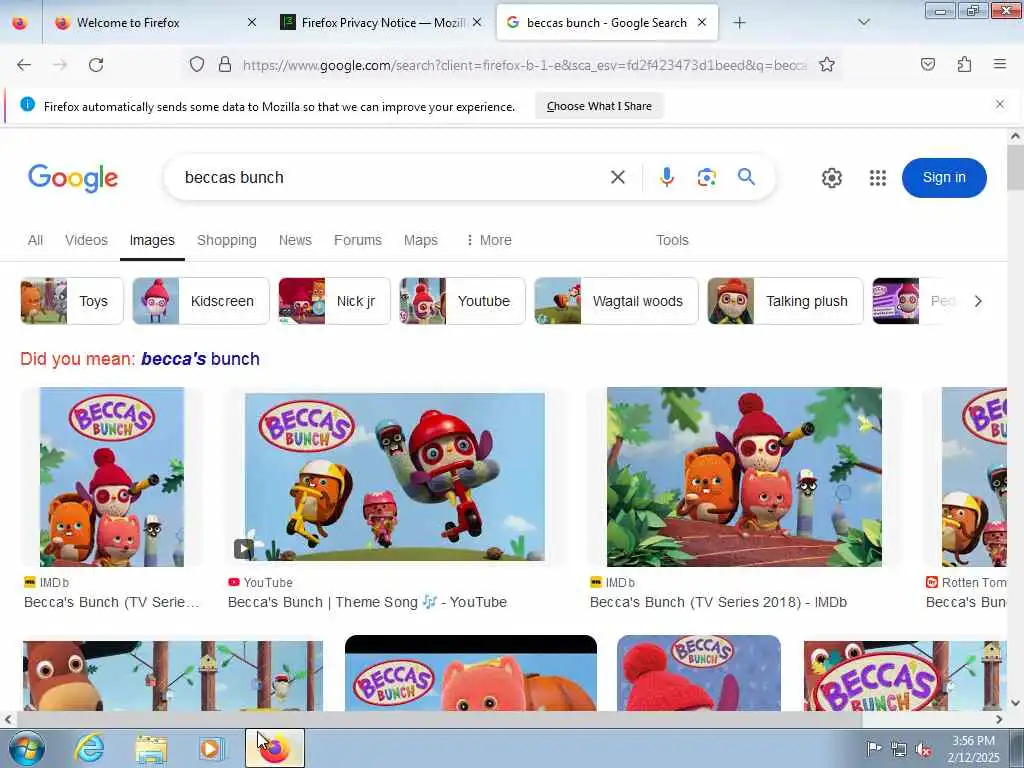Filter images by the Youtube chip

tap(462, 301)
